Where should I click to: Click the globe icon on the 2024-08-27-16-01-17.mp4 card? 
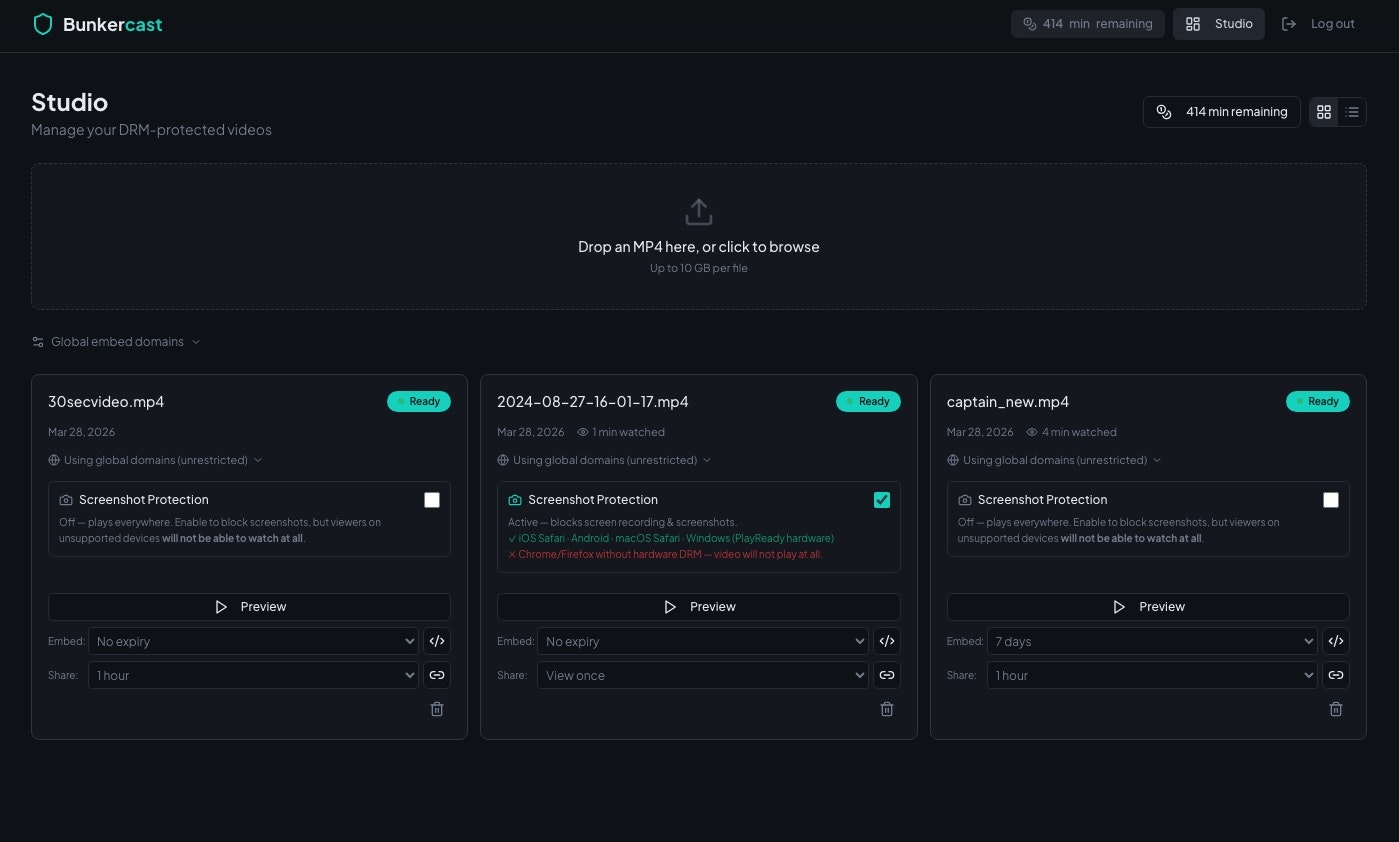(503, 460)
